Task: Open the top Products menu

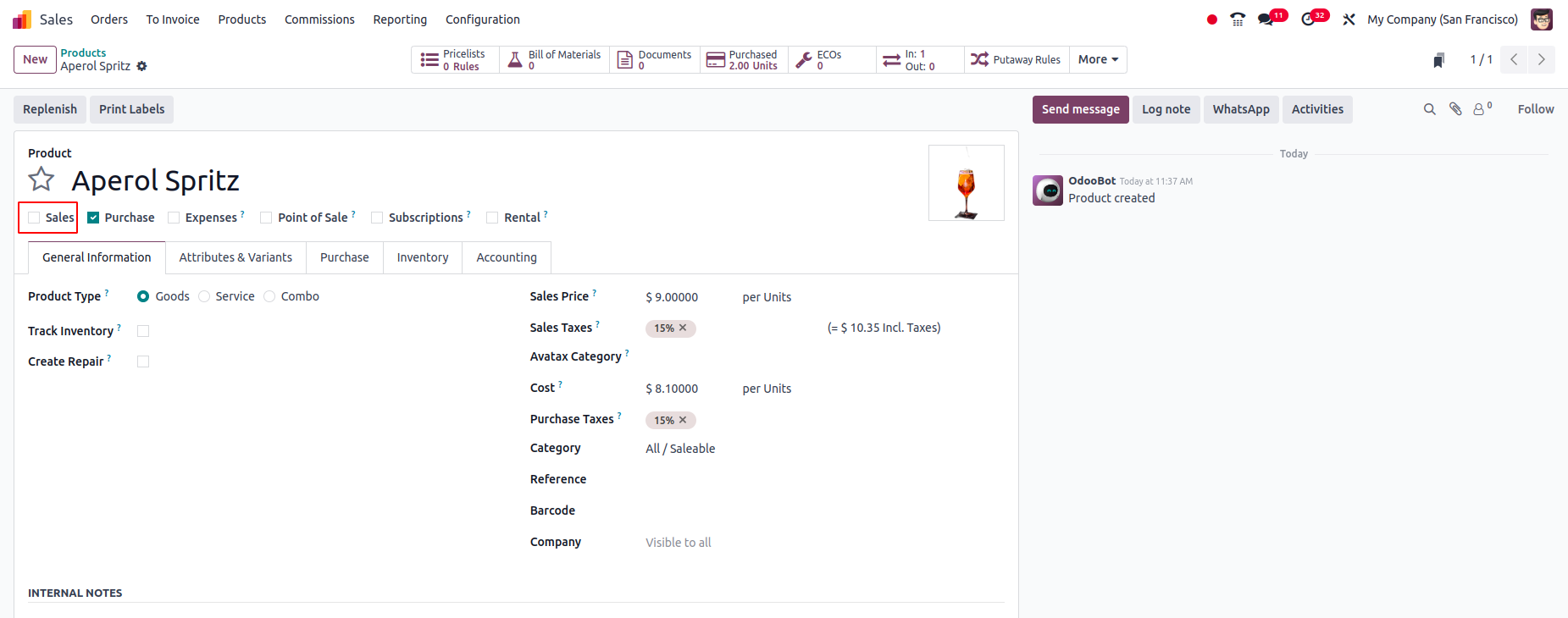Action: coord(242,19)
